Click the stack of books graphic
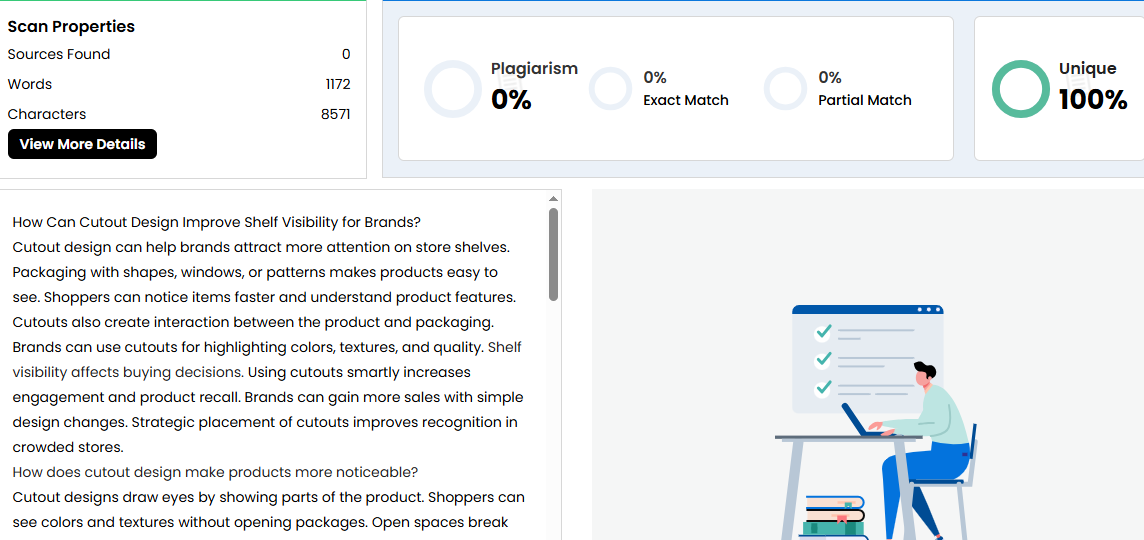The width and height of the screenshot is (1144, 540). pos(832,517)
